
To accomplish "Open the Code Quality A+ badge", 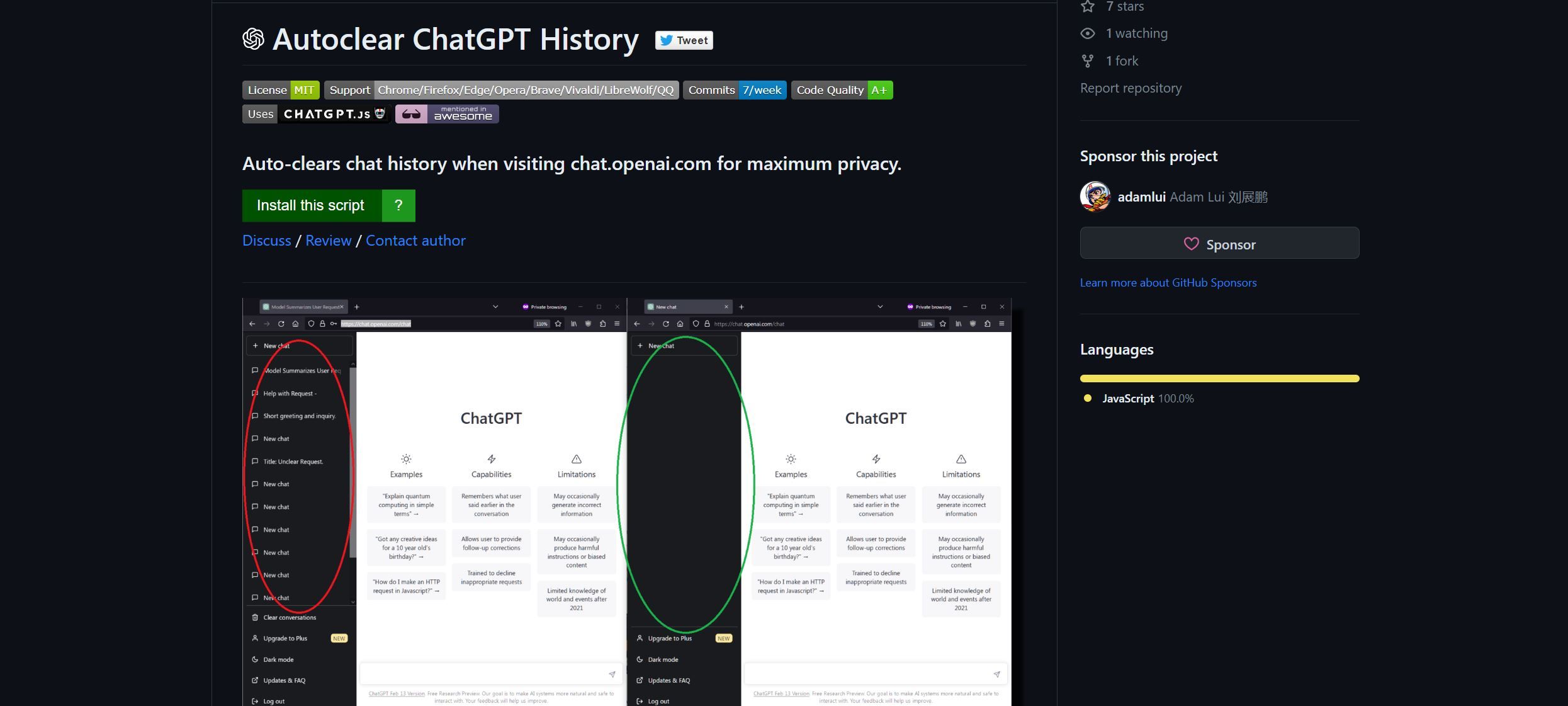I will (x=842, y=90).
